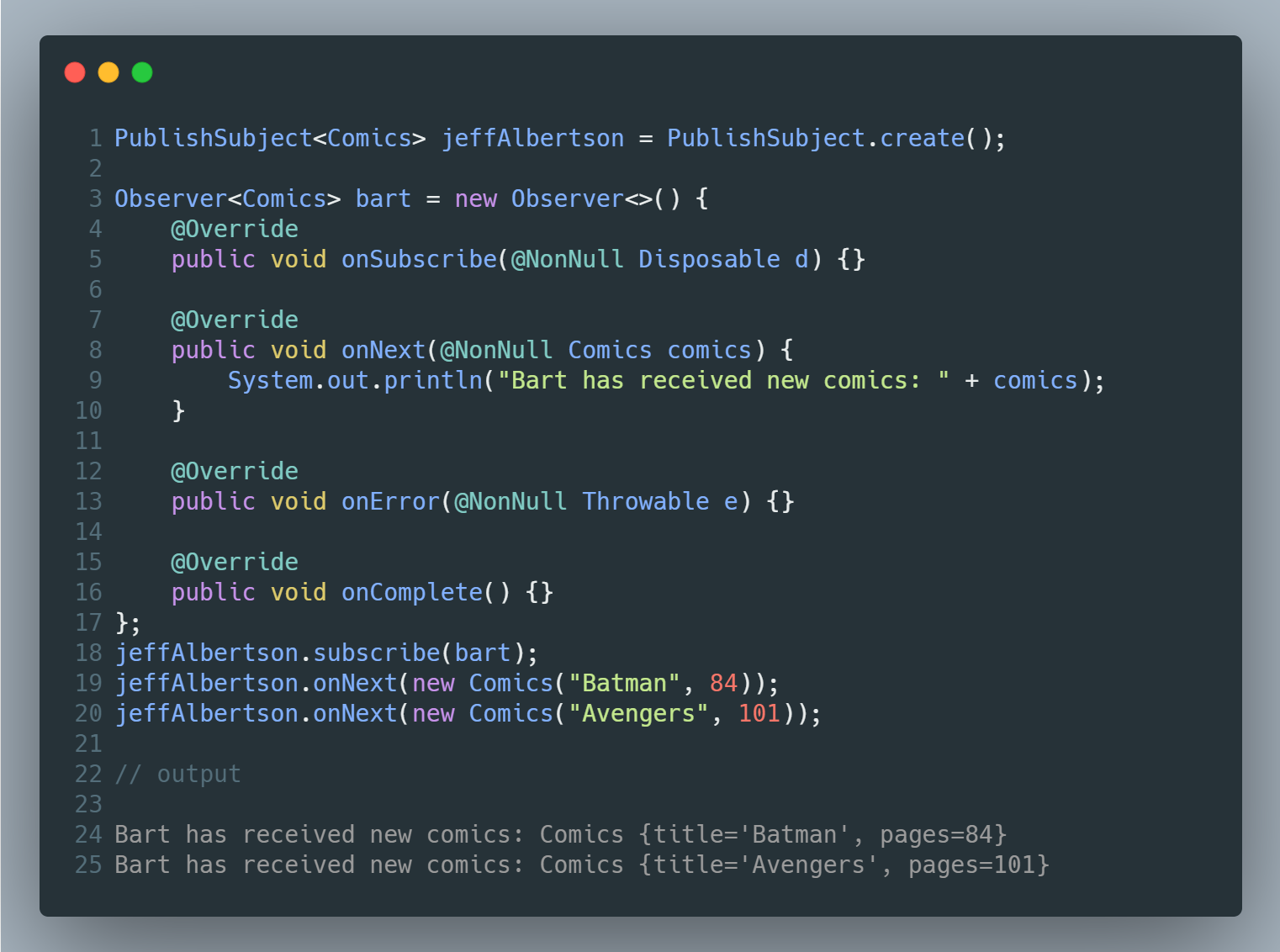Click the 'bart' variable declaration on line 3
This screenshot has width=1280, height=952.
click(x=383, y=198)
